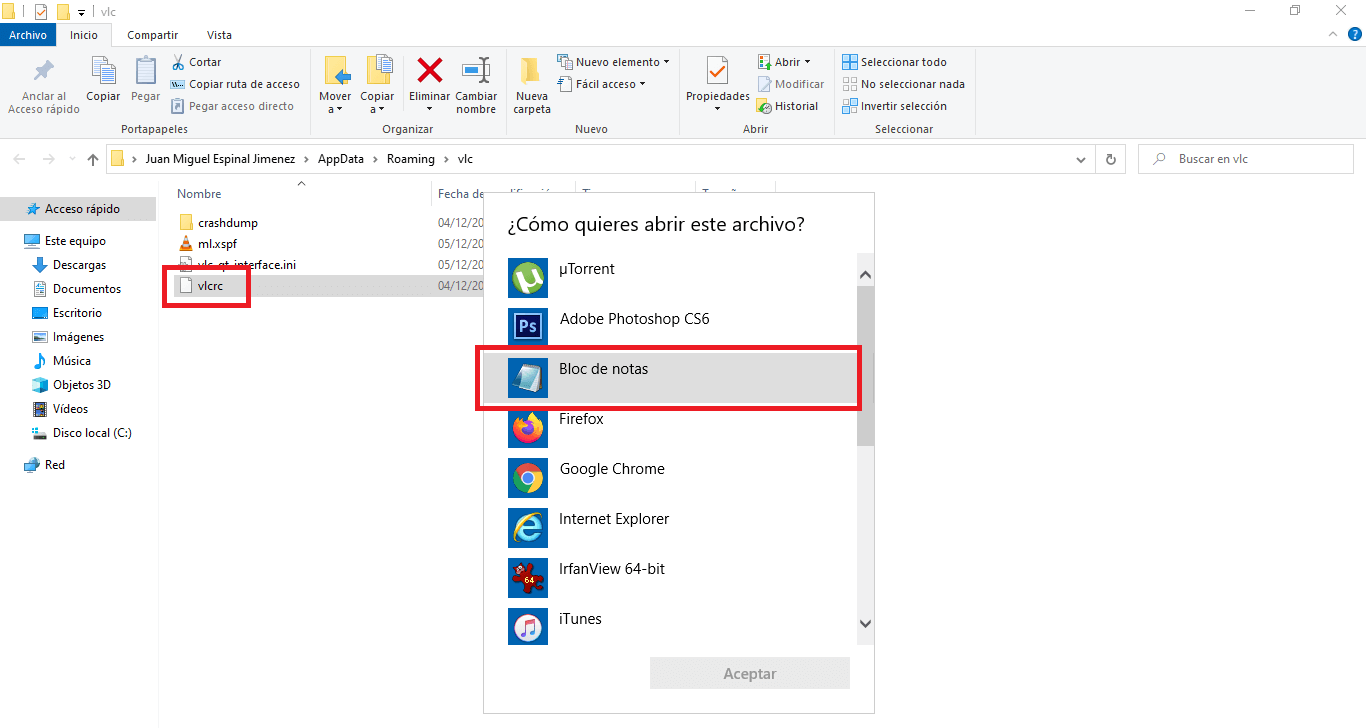This screenshot has height=728, width=1366.
Task: Refresh the folder view
Action: coord(1110,159)
